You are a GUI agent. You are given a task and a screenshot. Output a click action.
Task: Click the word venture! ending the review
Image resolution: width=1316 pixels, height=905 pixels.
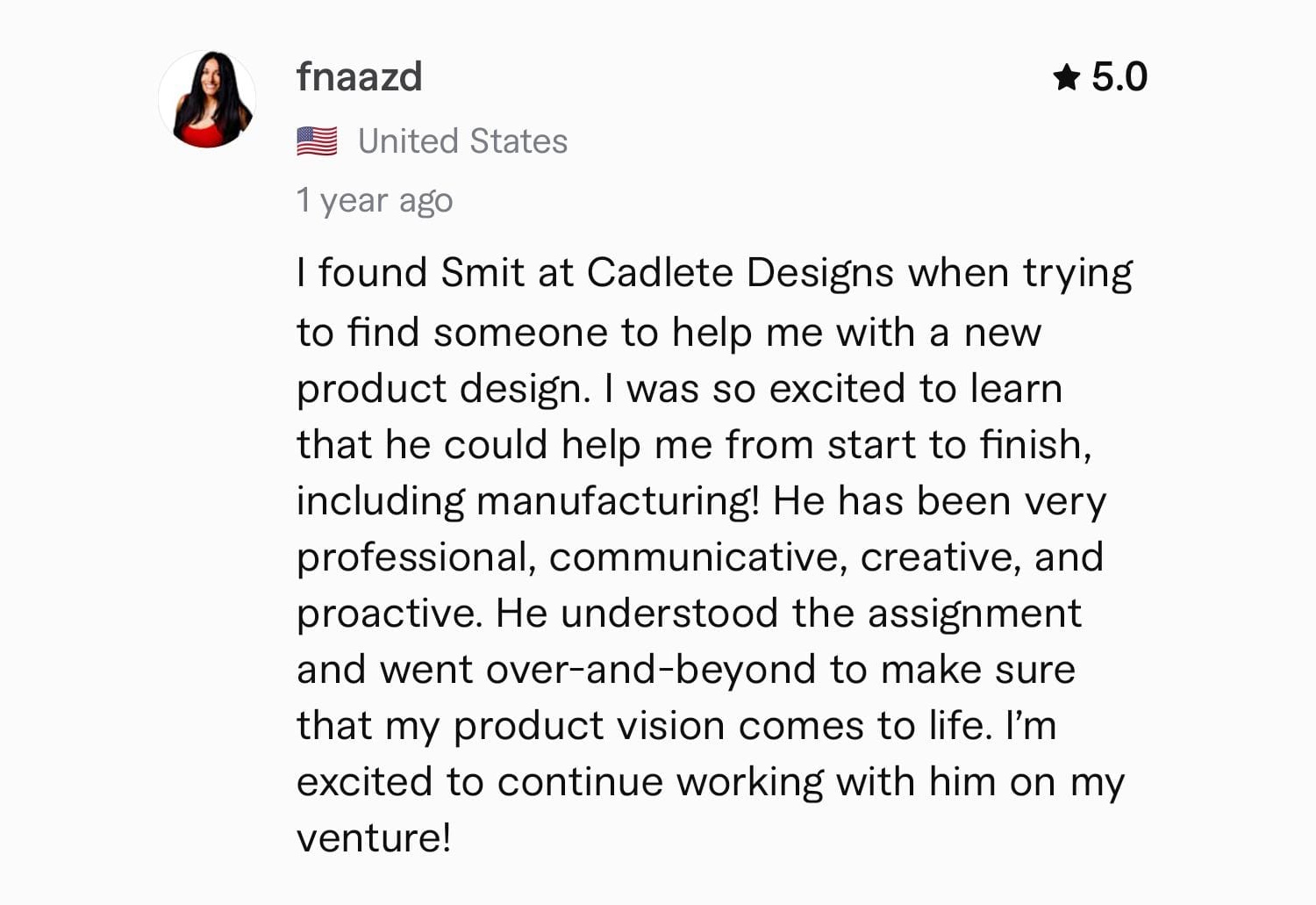[375, 837]
